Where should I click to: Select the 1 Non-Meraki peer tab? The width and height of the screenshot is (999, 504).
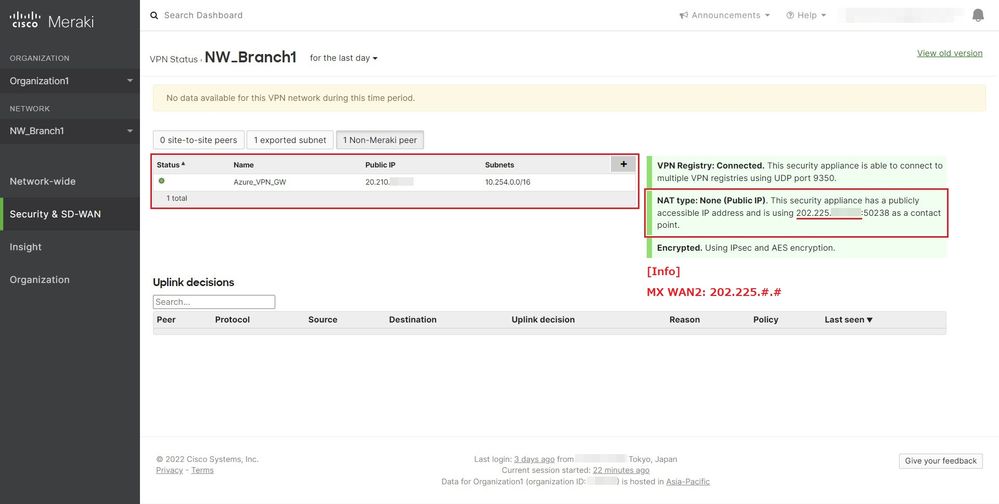click(379, 140)
